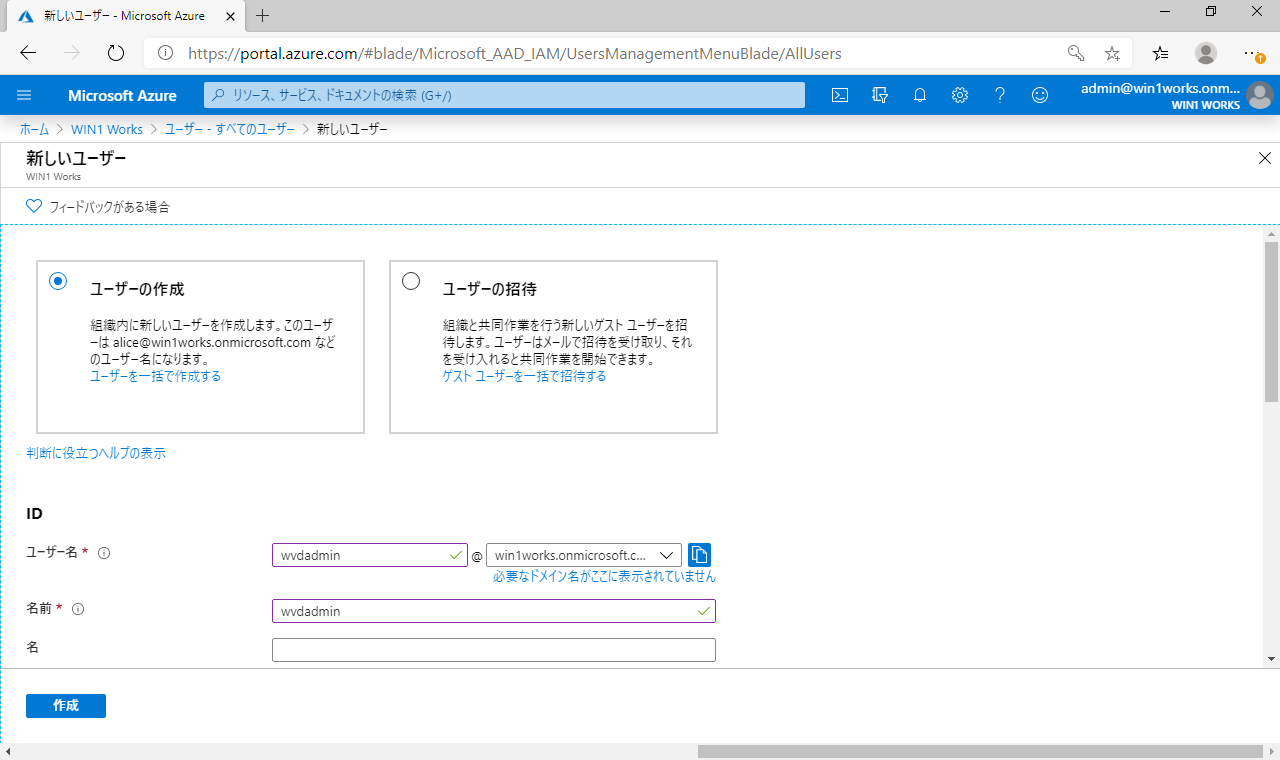
Task: Click the Azure logo on the browser tab
Action: (x=27, y=16)
